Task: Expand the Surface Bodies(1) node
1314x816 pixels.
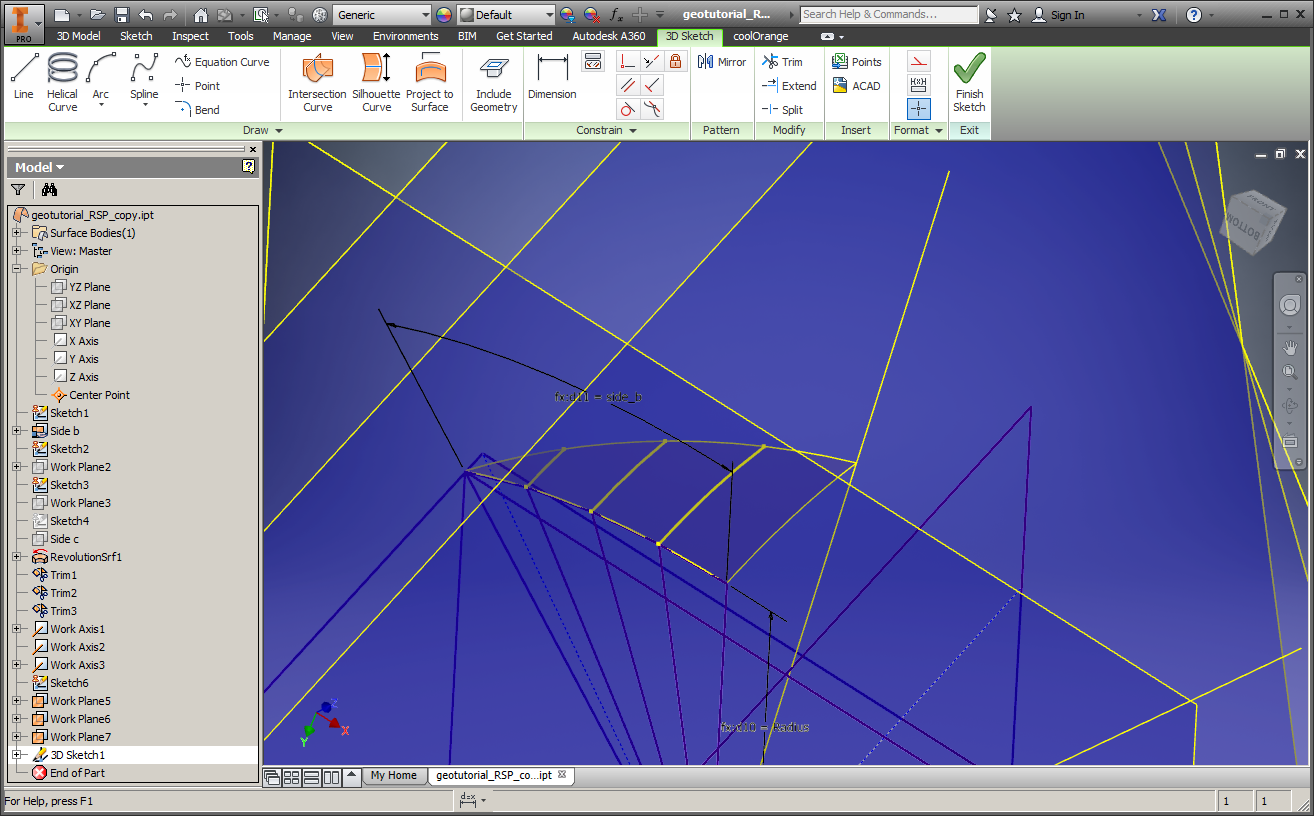Action: [x=17, y=233]
